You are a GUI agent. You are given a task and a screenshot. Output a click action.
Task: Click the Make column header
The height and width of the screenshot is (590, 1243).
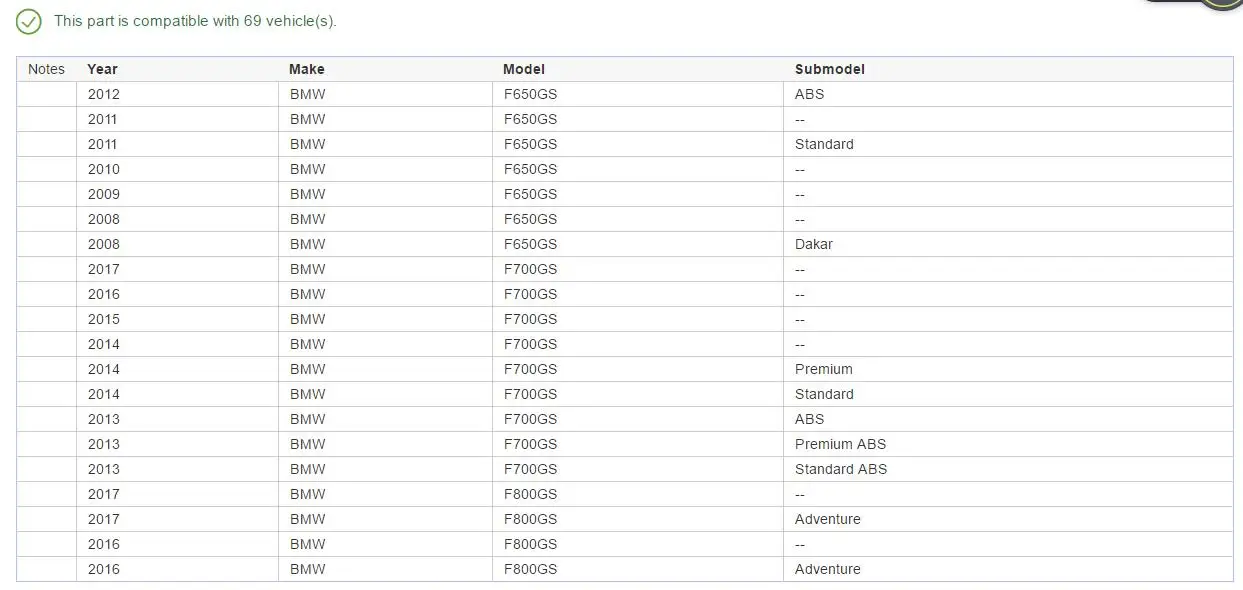[x=306, y=69]
